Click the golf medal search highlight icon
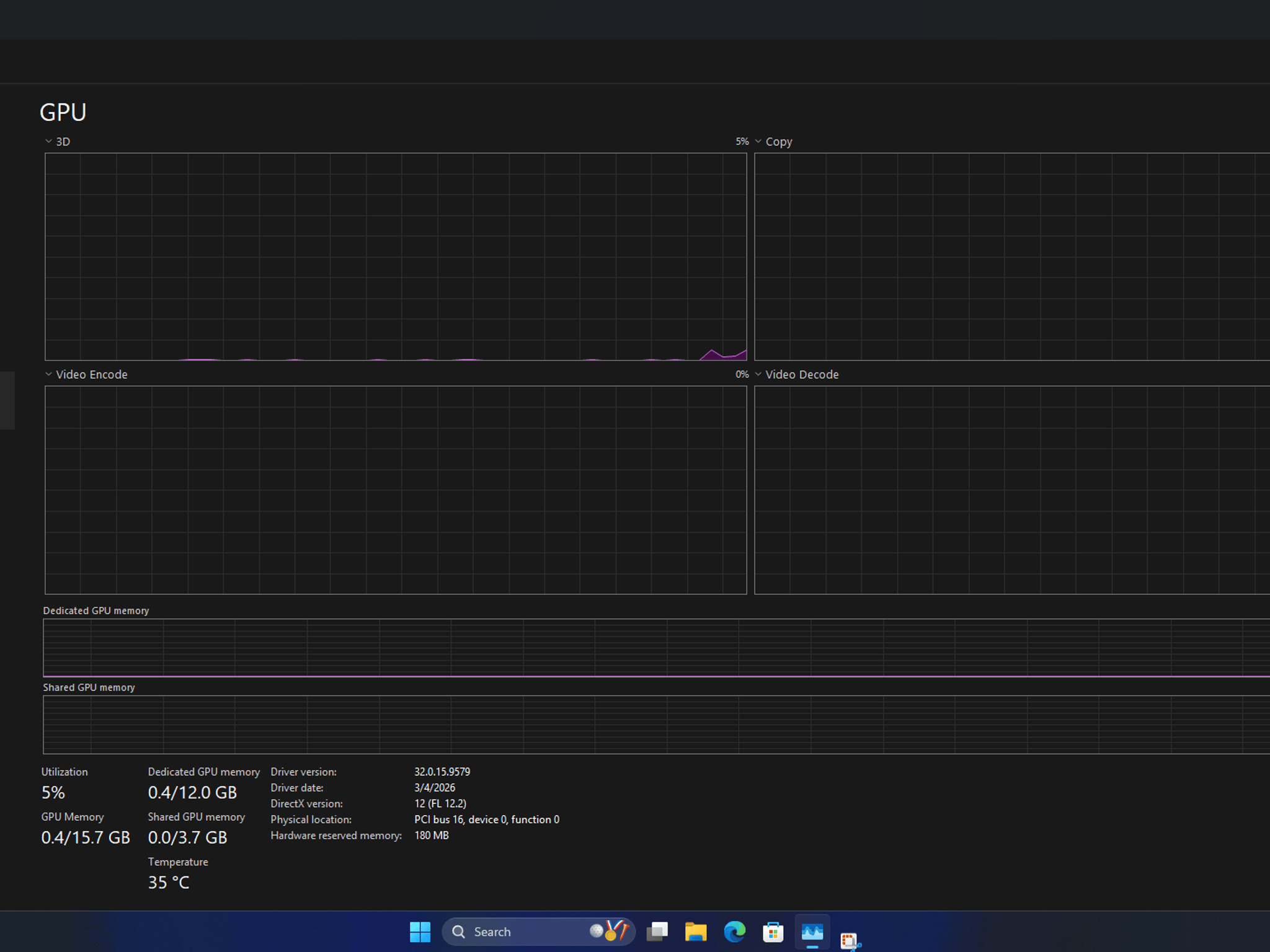The height and width of the screenshot is (952, 1270). tap(610, 931)
